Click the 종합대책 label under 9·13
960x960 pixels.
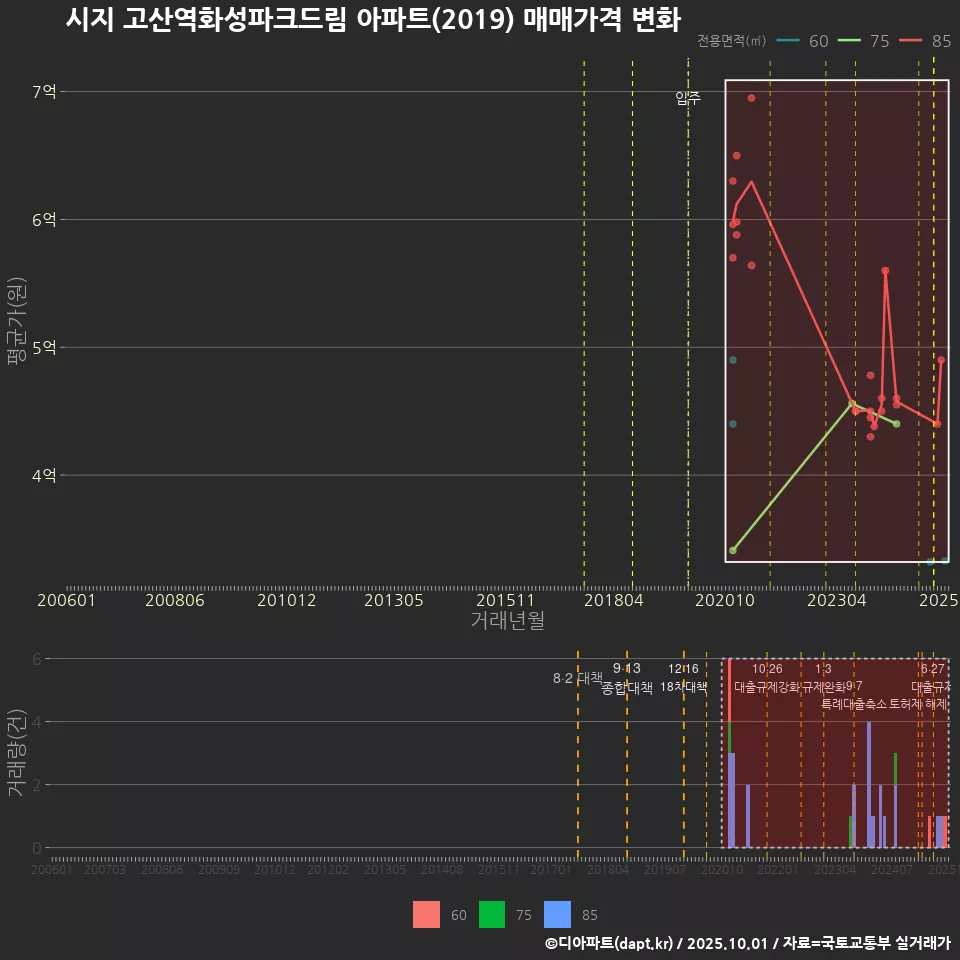click(627, 687)
